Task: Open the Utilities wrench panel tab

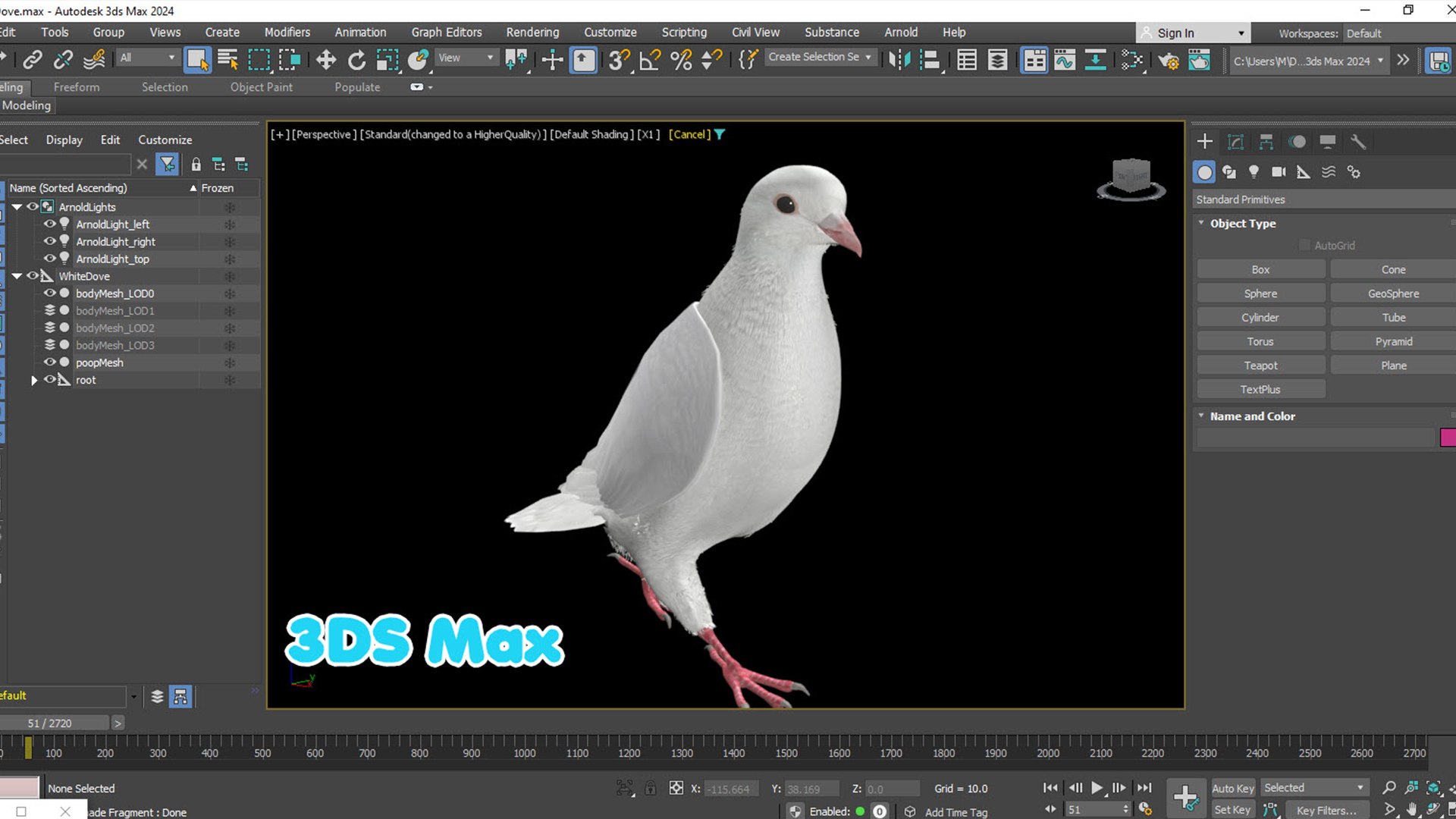Action: (x=1358, y=142)
